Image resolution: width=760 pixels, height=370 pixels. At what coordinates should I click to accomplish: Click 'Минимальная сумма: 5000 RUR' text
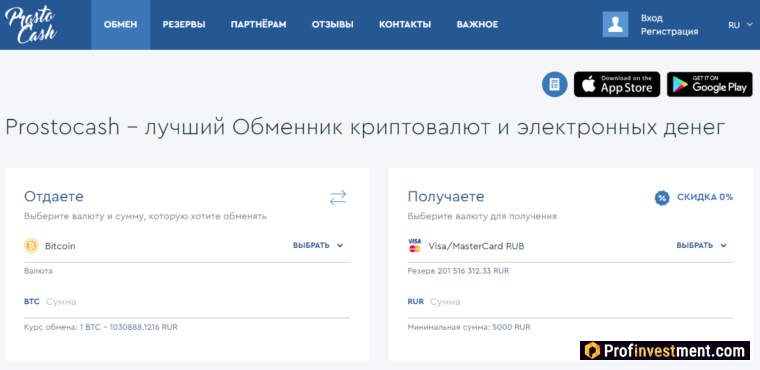point(469,327)
